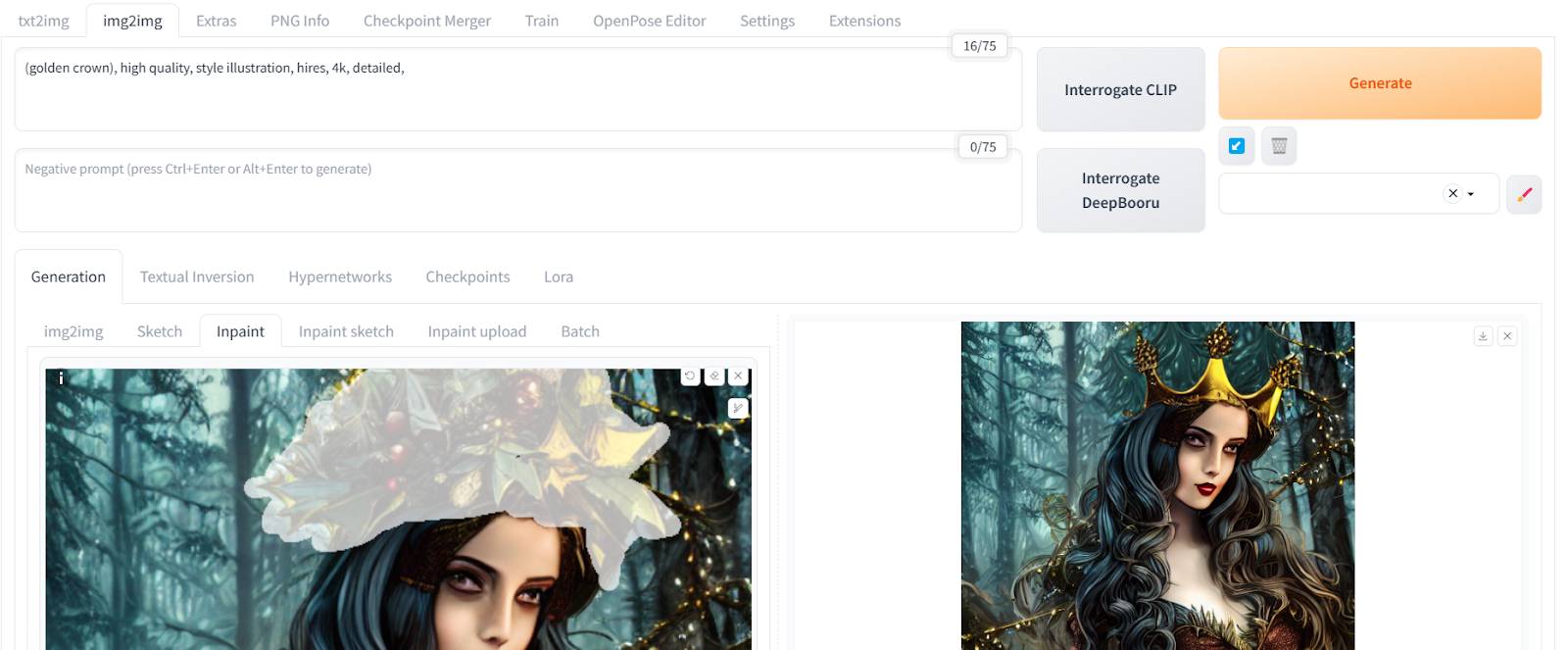Viewport: 1568px width, 650px height.
Task: Select the img2img main tab
Action: pos(132,21)
